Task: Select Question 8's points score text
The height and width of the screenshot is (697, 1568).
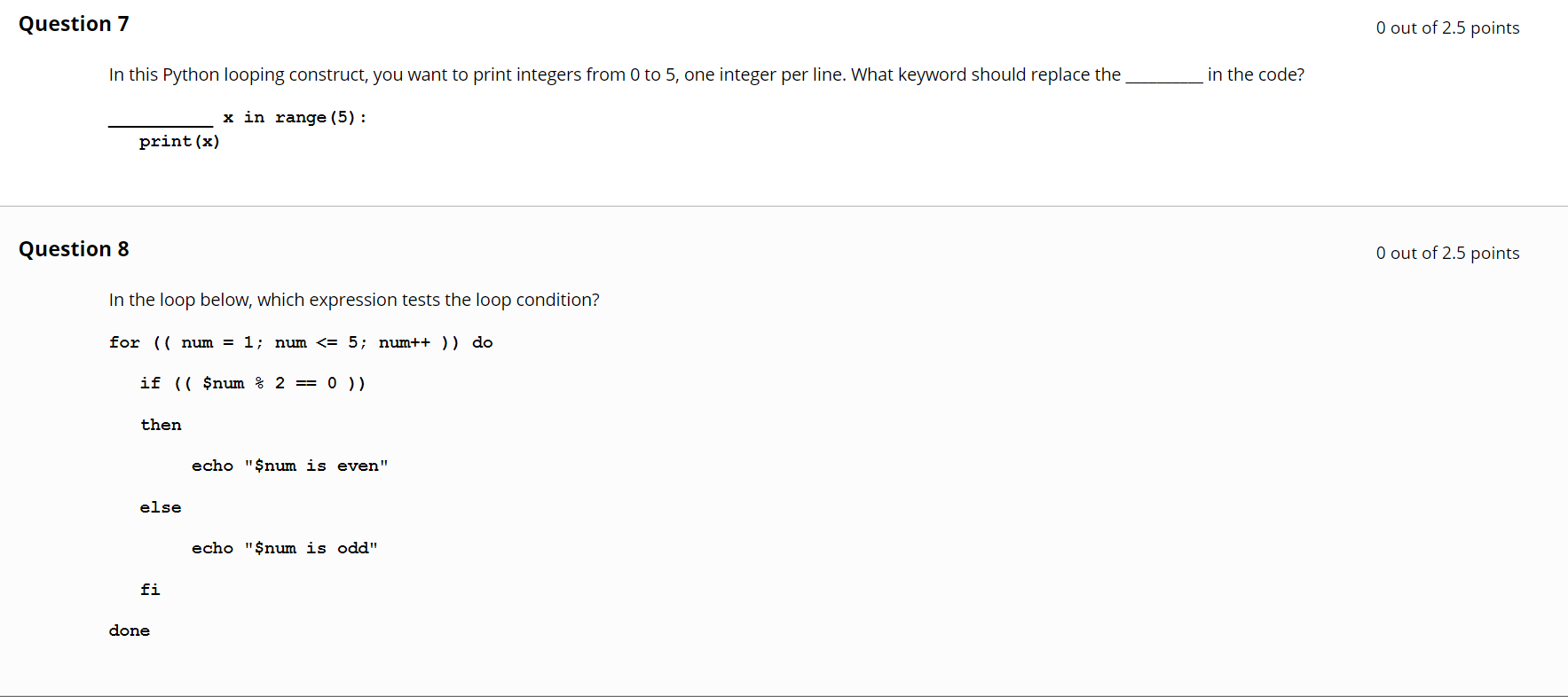Action: coord(1446,253)
